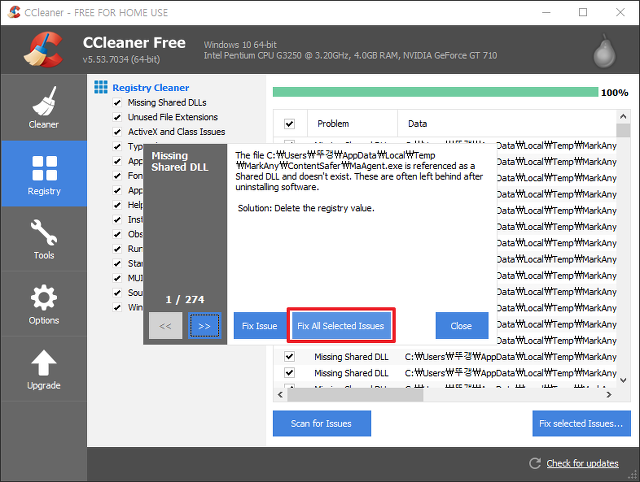Sort results by Data column header
The image size is (640, 482).
pyautogui.click(x=506, y=124)
